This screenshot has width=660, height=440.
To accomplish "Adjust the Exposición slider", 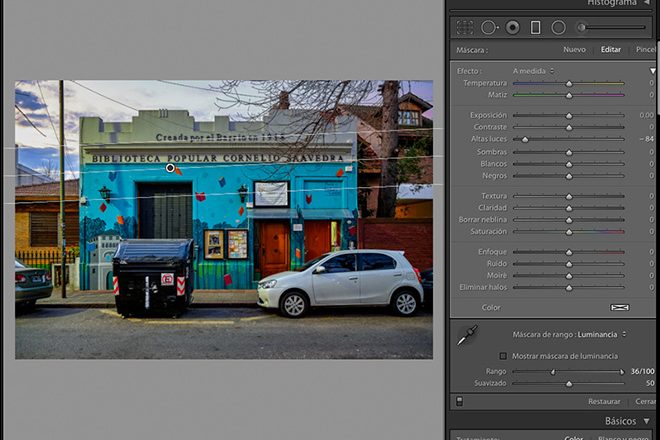I will click(569, 115).
